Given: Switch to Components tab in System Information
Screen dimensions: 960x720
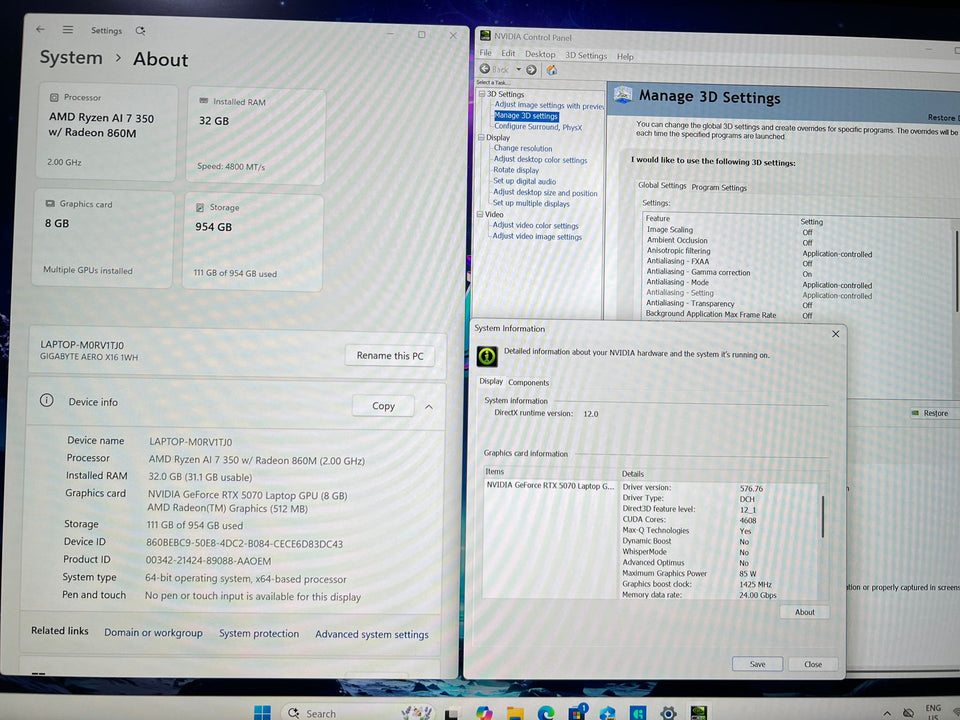Looking at the screenshot, I should click(528, 382).
